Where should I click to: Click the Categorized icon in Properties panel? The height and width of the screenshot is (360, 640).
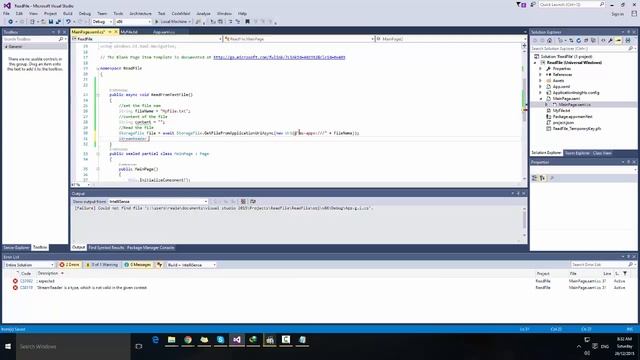click(x=535, y=178)
